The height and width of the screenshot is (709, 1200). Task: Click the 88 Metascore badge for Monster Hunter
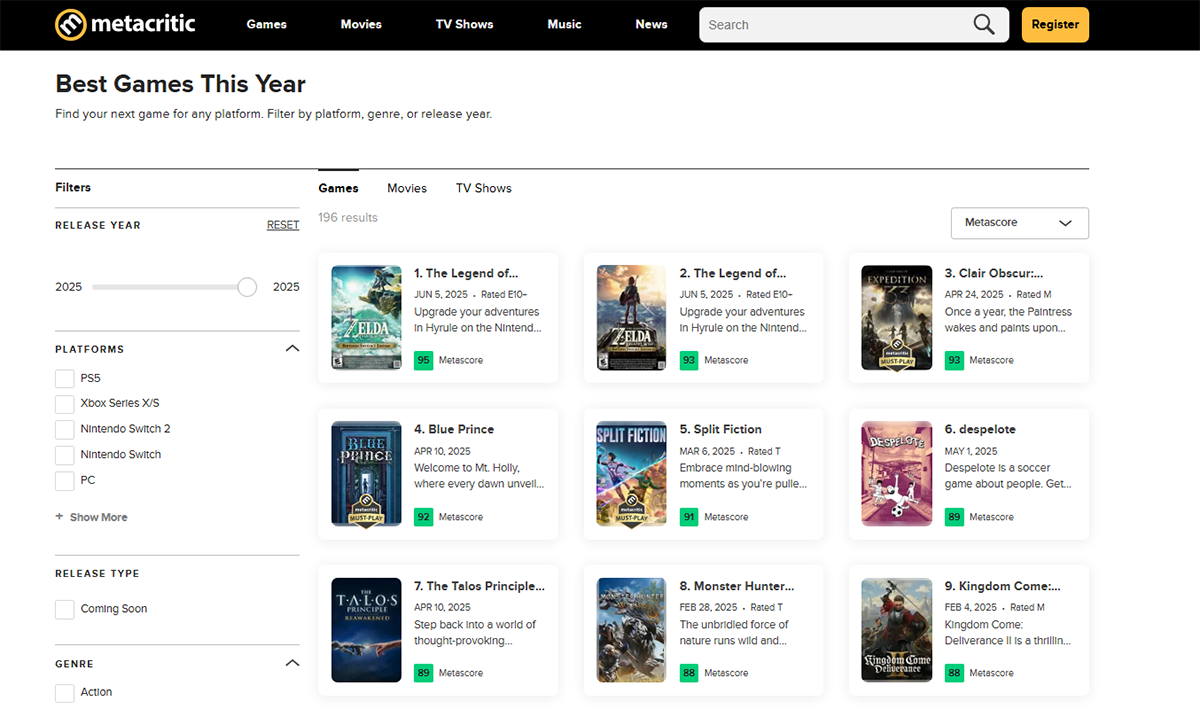689,673
